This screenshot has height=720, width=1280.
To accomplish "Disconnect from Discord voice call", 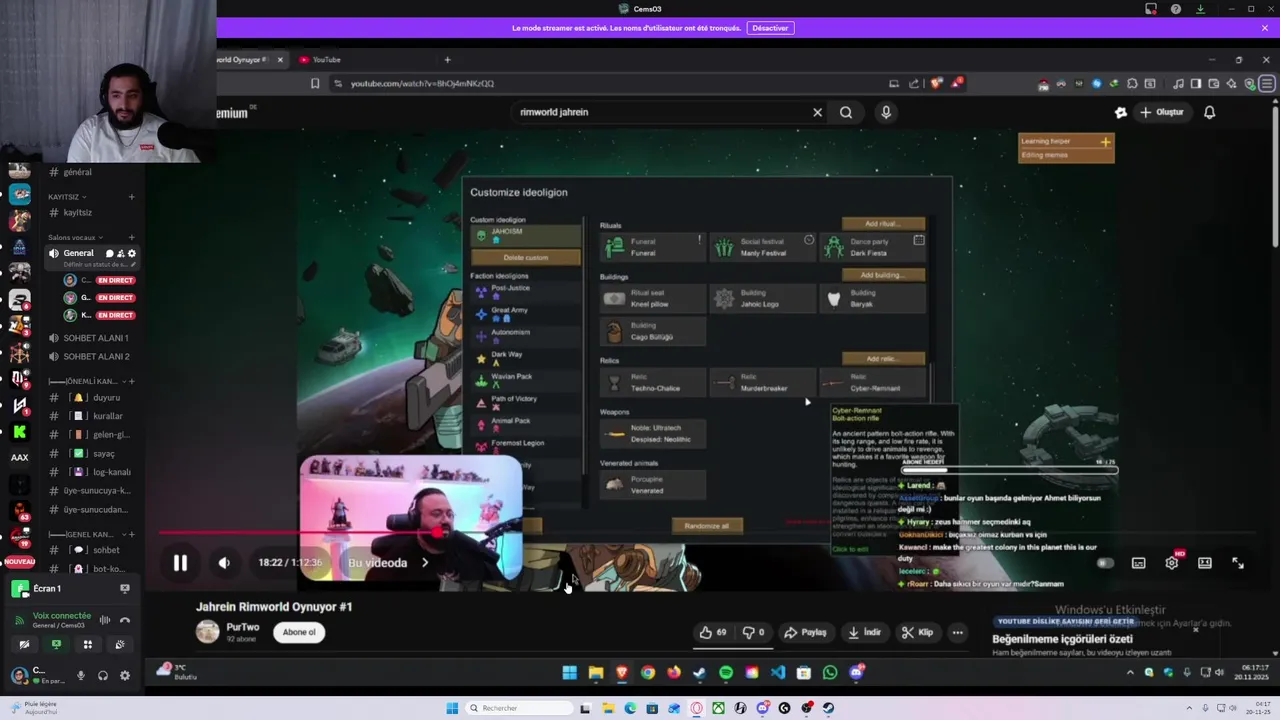I will click(125, 620).
